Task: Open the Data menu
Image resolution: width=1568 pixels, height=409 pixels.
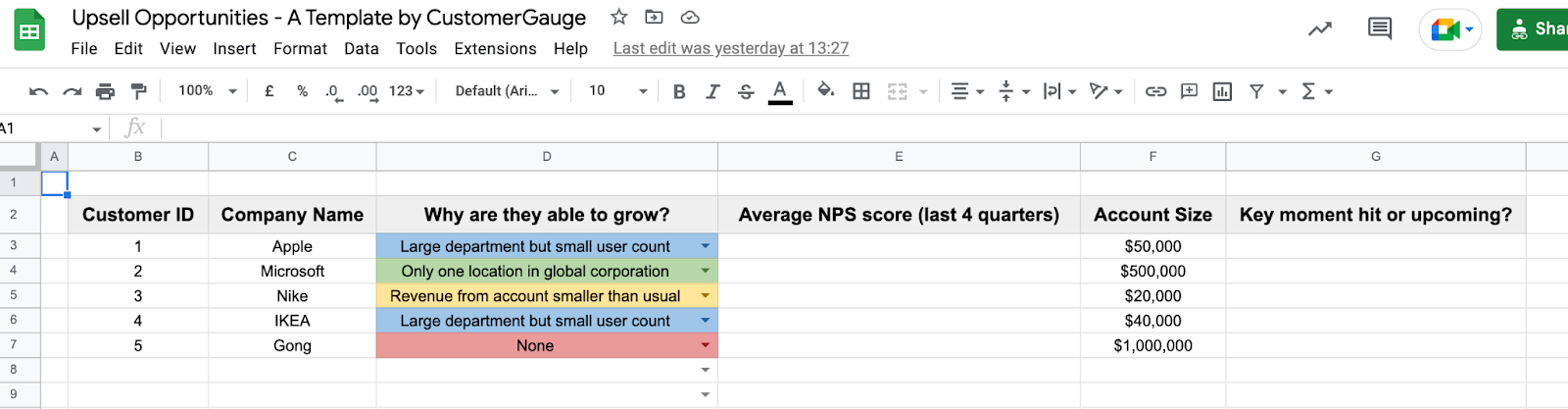Action: (362, 48)
